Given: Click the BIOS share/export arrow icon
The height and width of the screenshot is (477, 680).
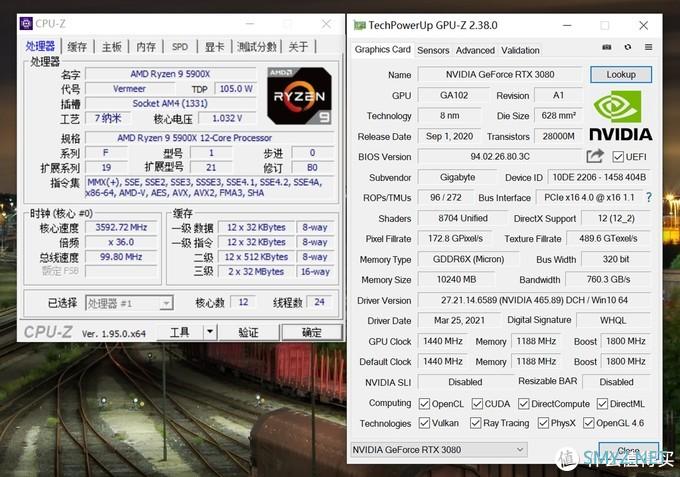Looking at the screenshot, I should (595, 156).
